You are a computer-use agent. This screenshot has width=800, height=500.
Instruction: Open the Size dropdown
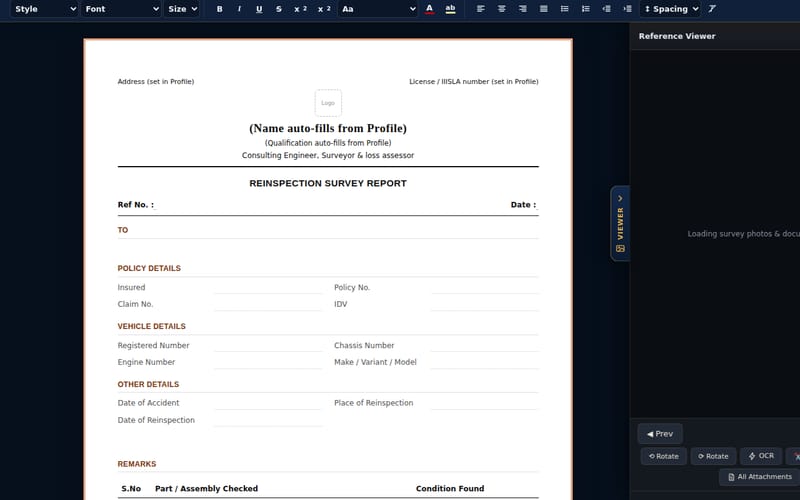(x=182, y=9)
